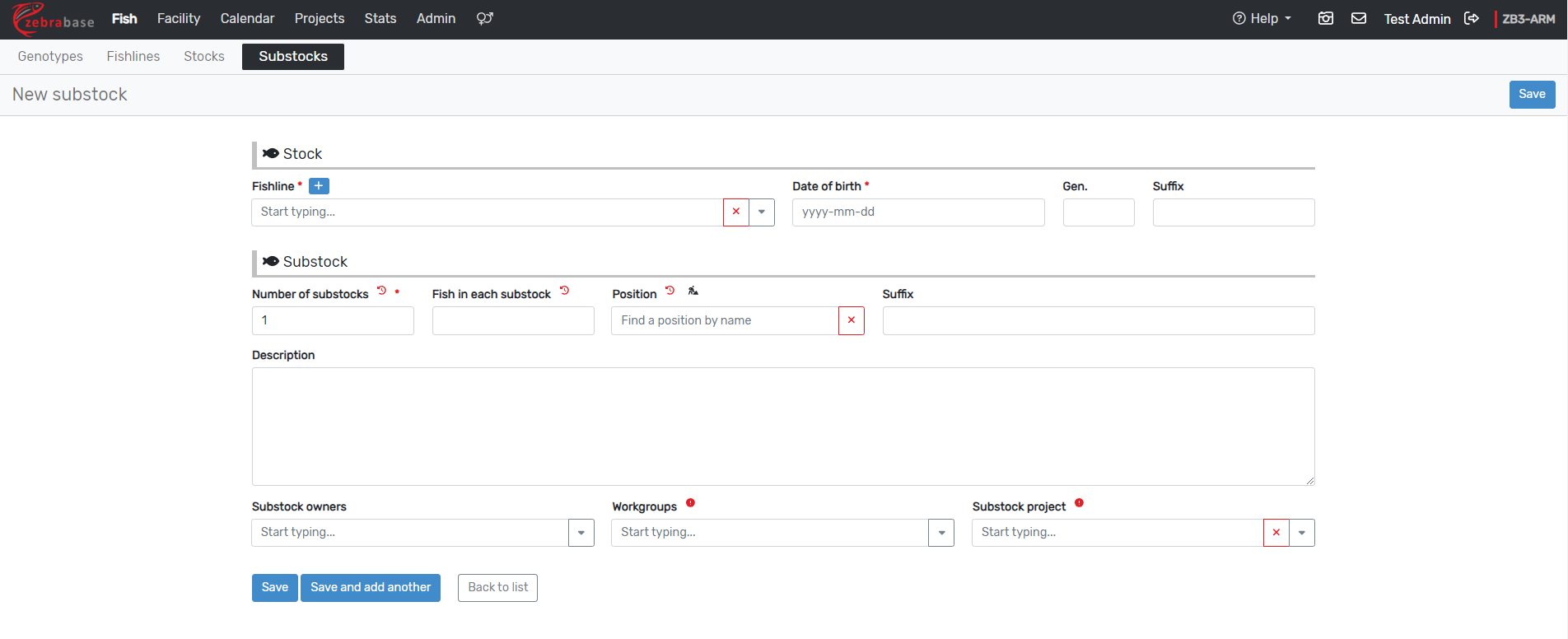Click the gender symbols icon in navbar
1568x639 pixels.
point(485,18)
